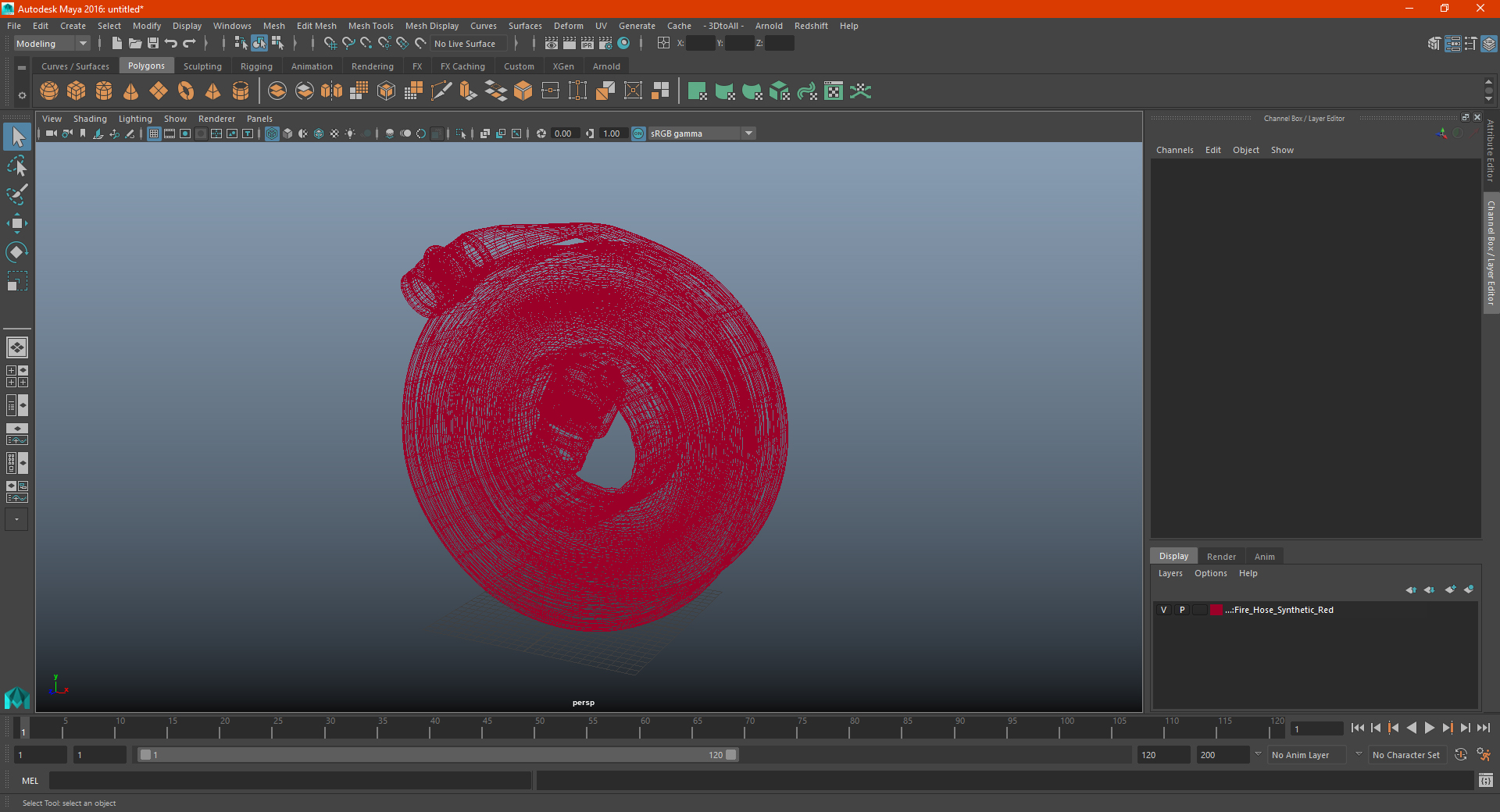Create a polygon pipe from the shelf
The image size is (1500, 812).
point(241,91)
